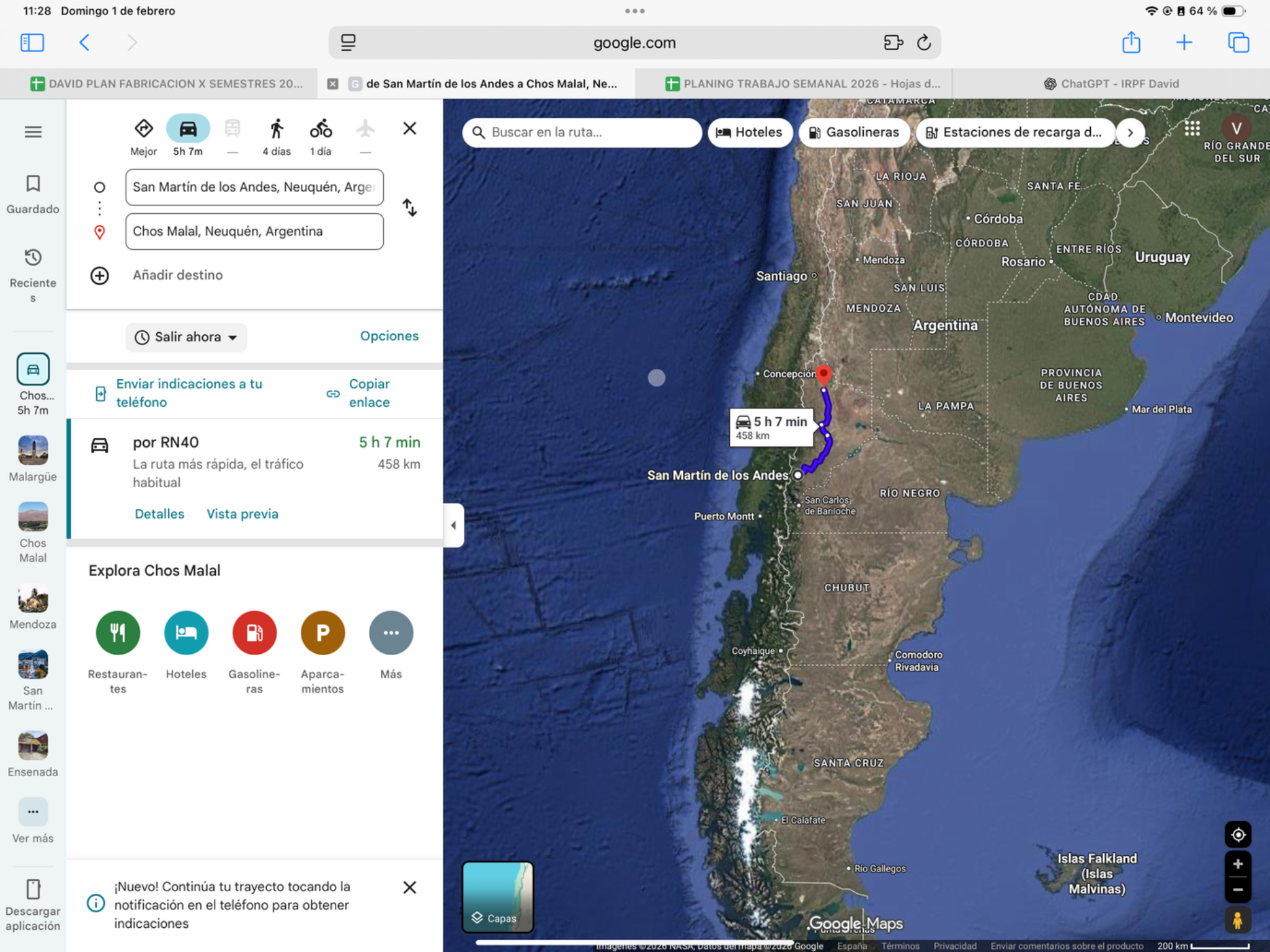Open Recientes history
Viewport: 1270px width, 952px height.
pos(33,275)
